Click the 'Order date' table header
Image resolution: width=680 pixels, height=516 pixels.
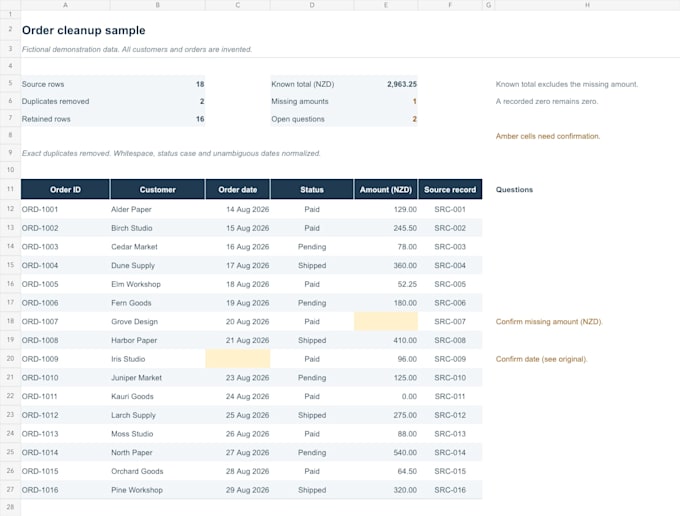pos(238,189)
